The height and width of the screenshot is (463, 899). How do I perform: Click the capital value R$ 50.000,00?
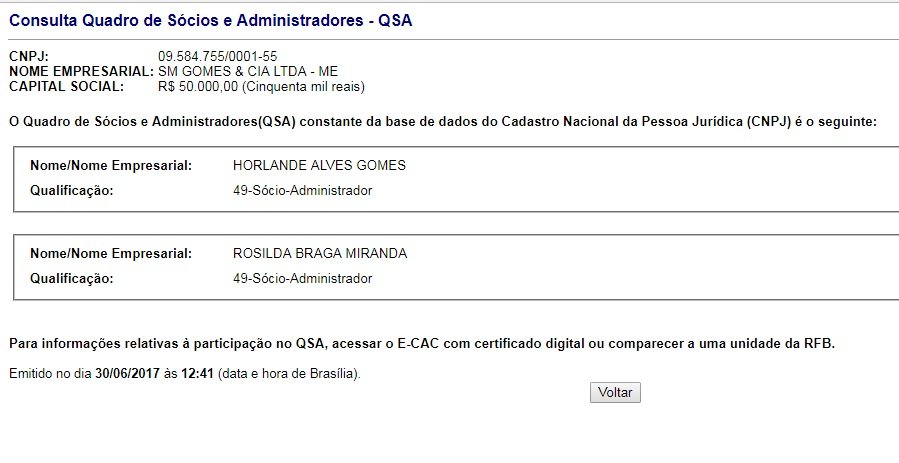[x=198, y=87]
